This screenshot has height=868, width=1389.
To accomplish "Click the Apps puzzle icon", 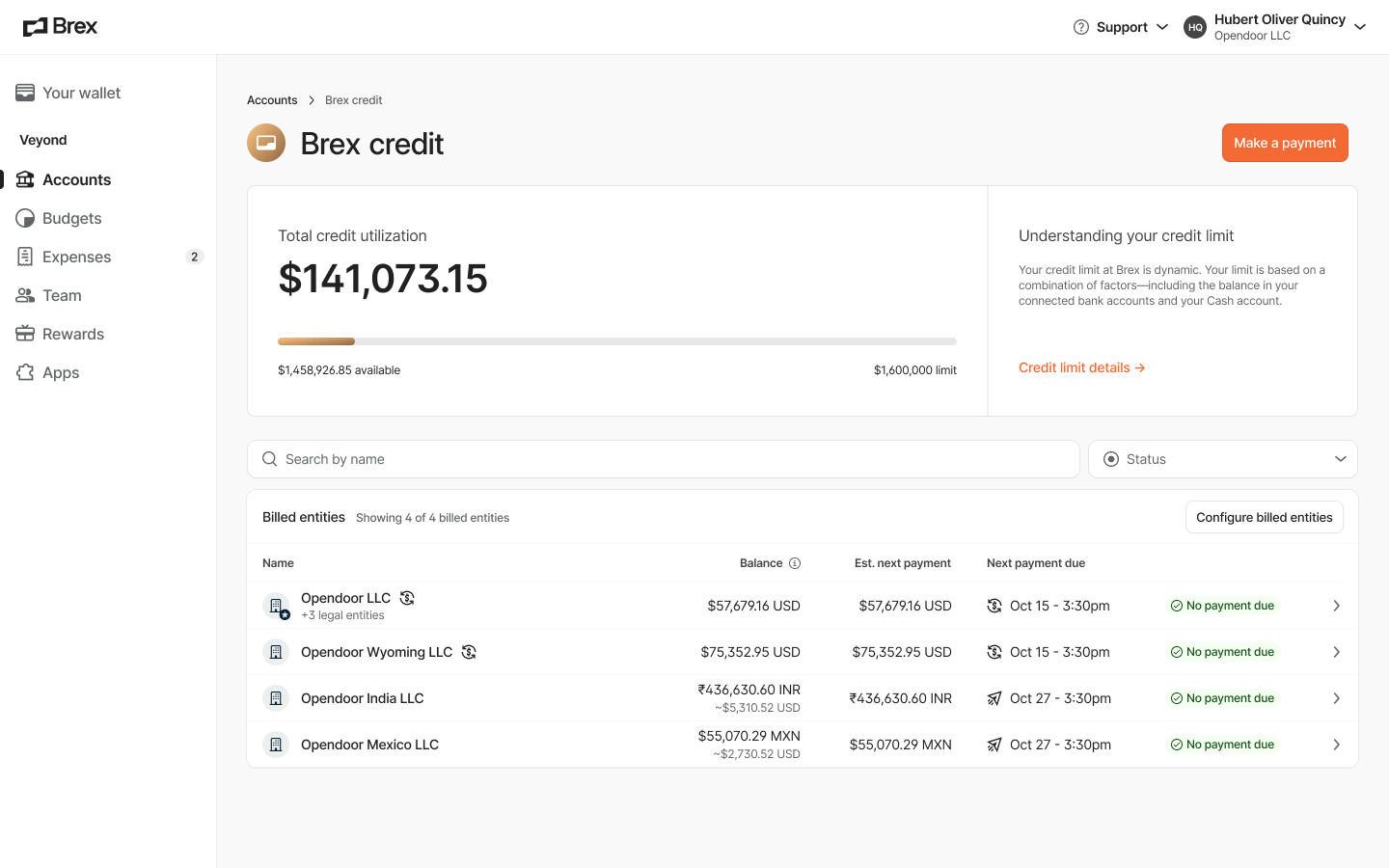I will 25,372.
